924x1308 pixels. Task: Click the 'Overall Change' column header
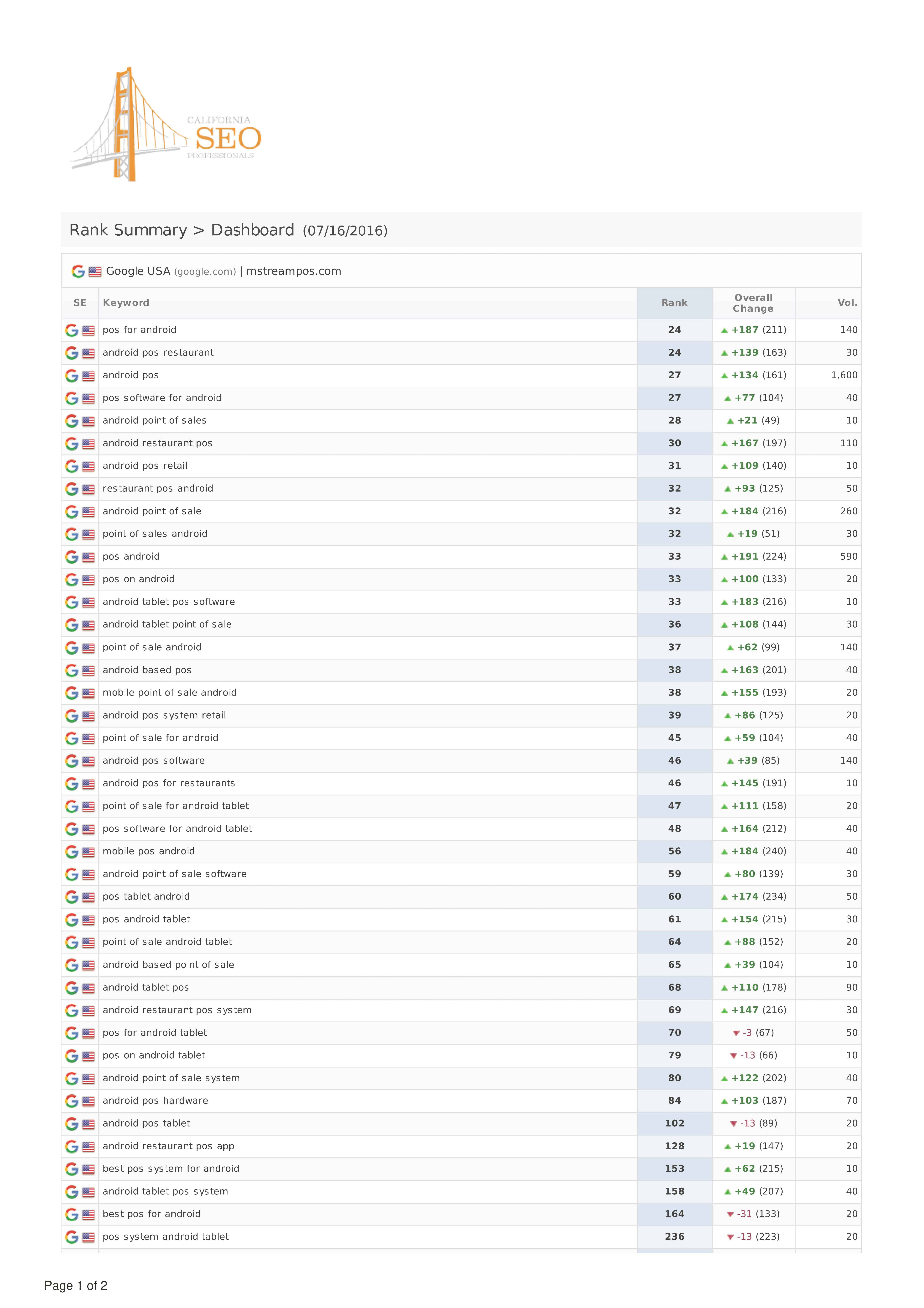pyautogui.click(x=753, y=303)
